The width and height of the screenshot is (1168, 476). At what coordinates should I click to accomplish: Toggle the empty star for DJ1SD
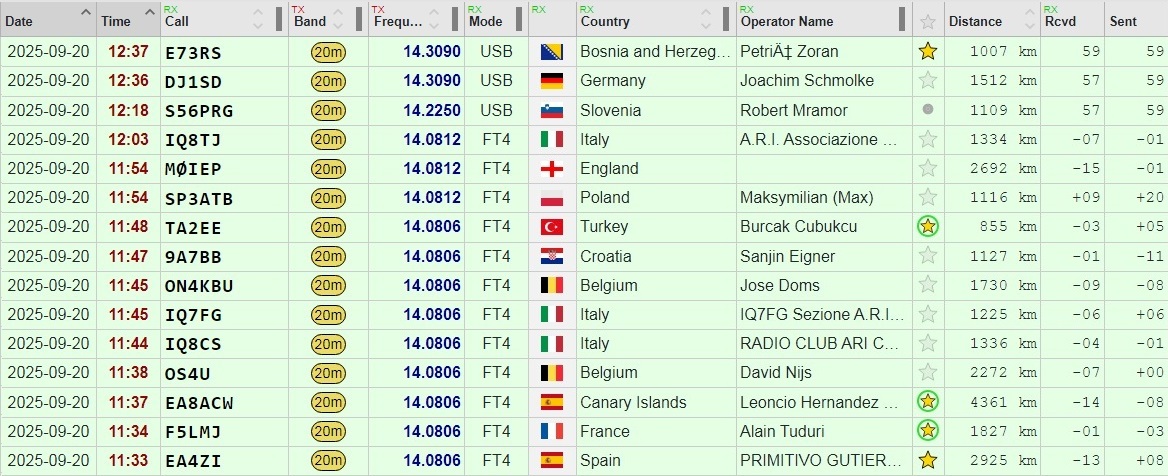[x=928, y=81]
